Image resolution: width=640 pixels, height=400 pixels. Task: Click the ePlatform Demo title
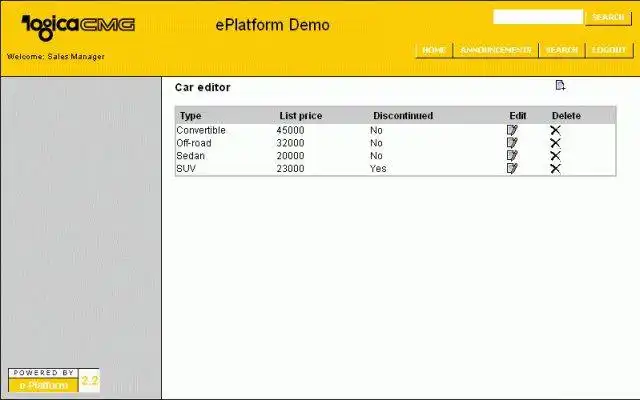[272, 25]
